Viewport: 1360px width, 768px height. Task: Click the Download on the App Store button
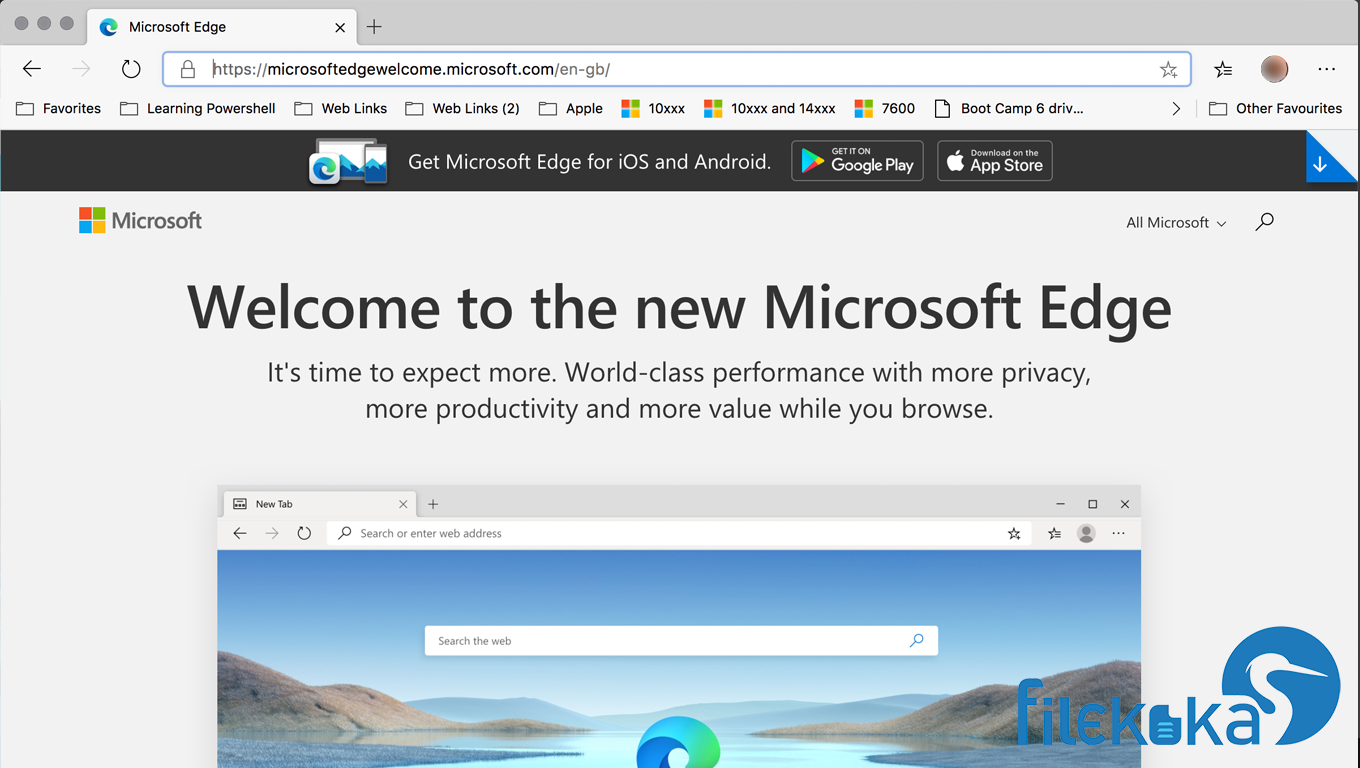[x=995, y=161]
